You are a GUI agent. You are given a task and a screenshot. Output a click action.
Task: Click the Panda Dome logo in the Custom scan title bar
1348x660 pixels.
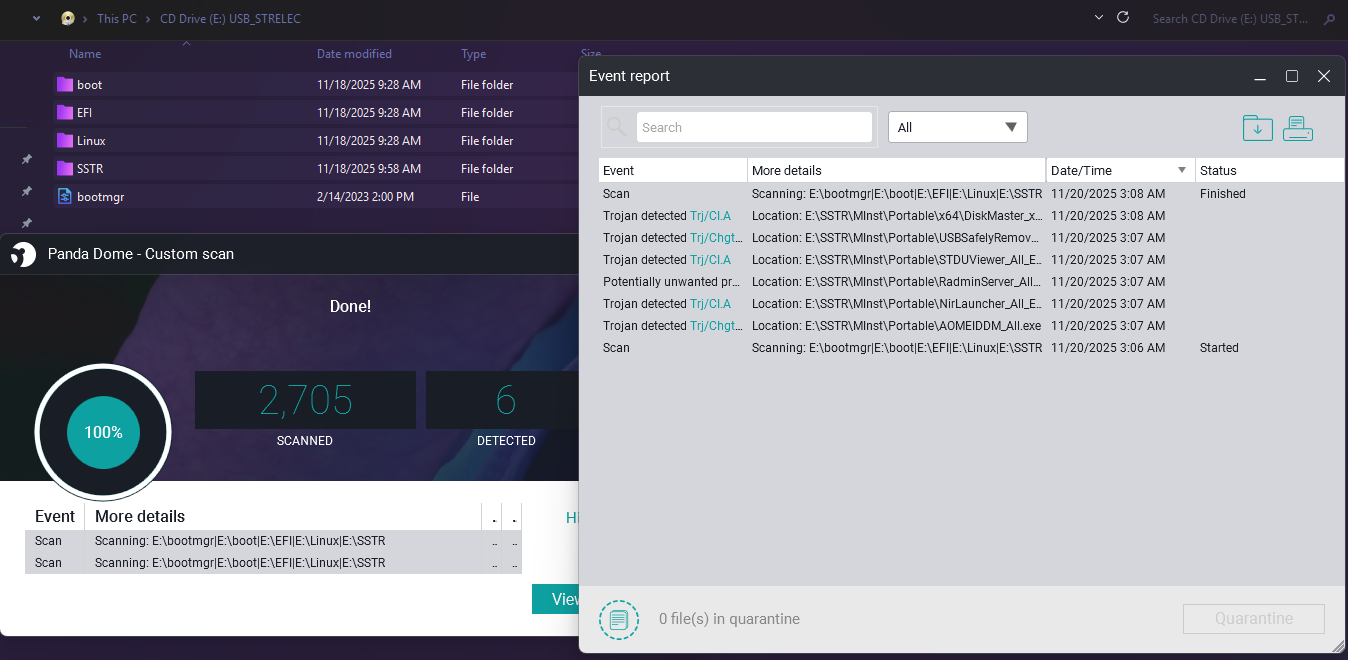pyautogui.click(x=23, y=254)
